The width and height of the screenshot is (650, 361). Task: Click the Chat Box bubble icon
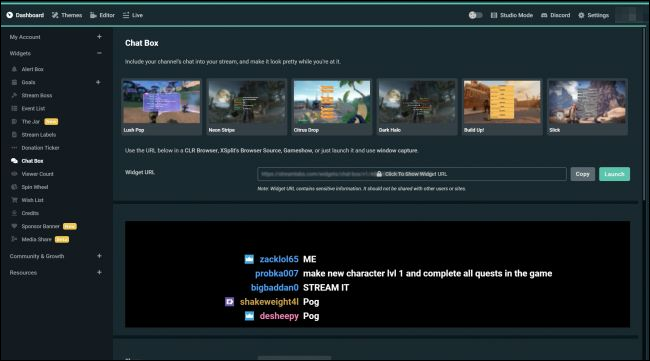[x=14, y=161]
